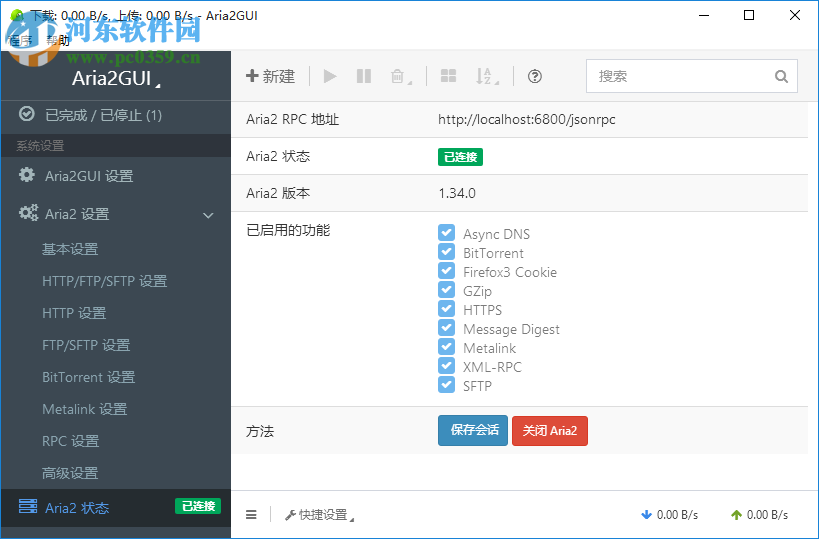Open Aria2GUI settings page
Image resolution: width=819 pixels, height=539 pixels.
(x=116, y=176)
